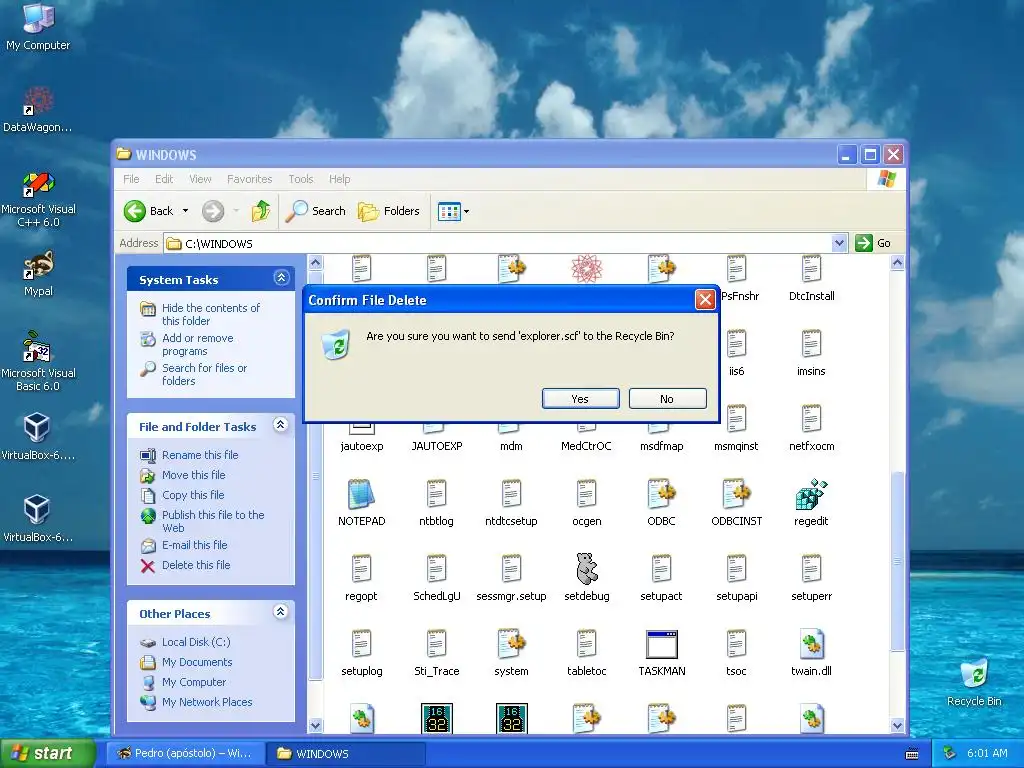Click Hide the contents of this folder
The width and height of the screenshot is (1024, 768).
(210, 314)
